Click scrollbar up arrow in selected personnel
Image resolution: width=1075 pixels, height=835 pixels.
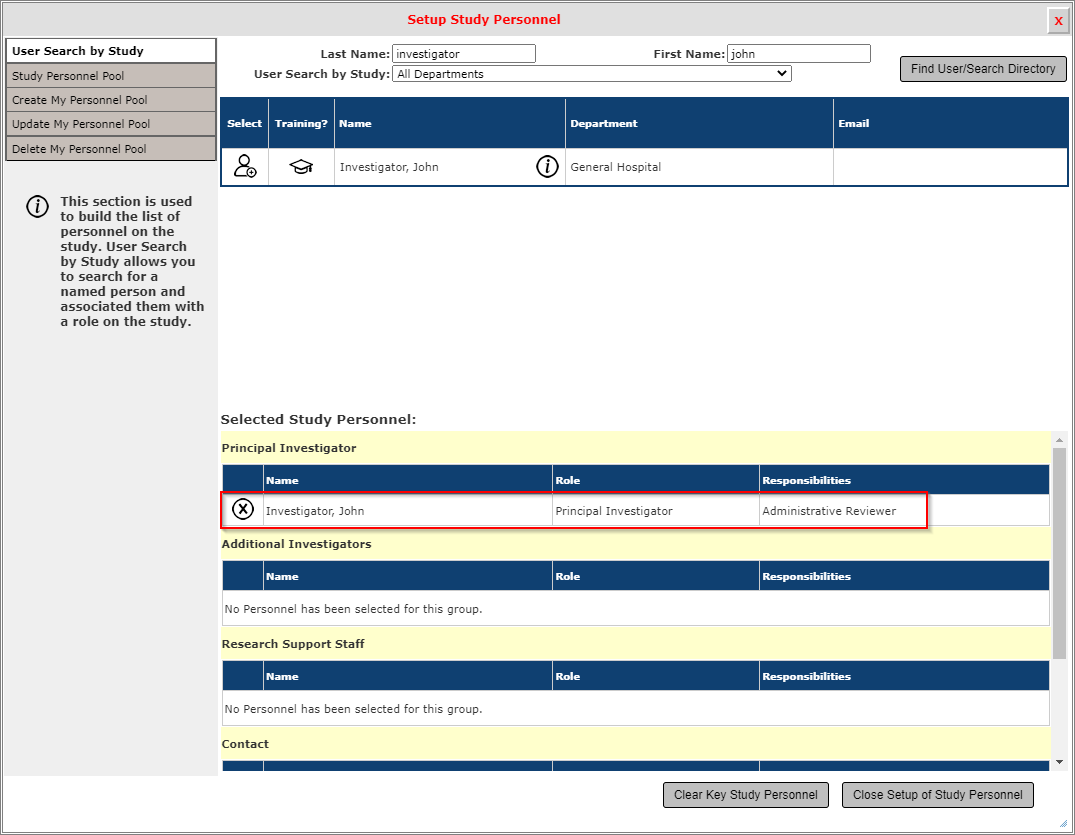coord(1059,440)
